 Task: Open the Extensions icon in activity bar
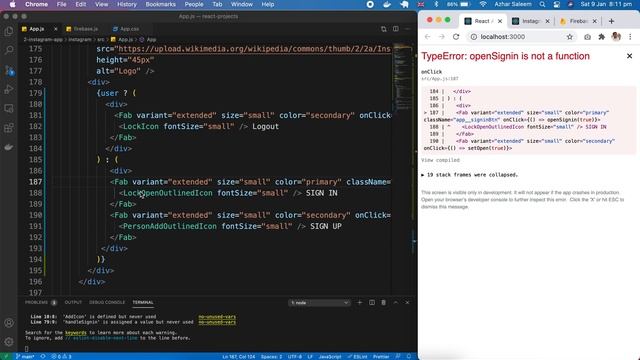point(9,128)
